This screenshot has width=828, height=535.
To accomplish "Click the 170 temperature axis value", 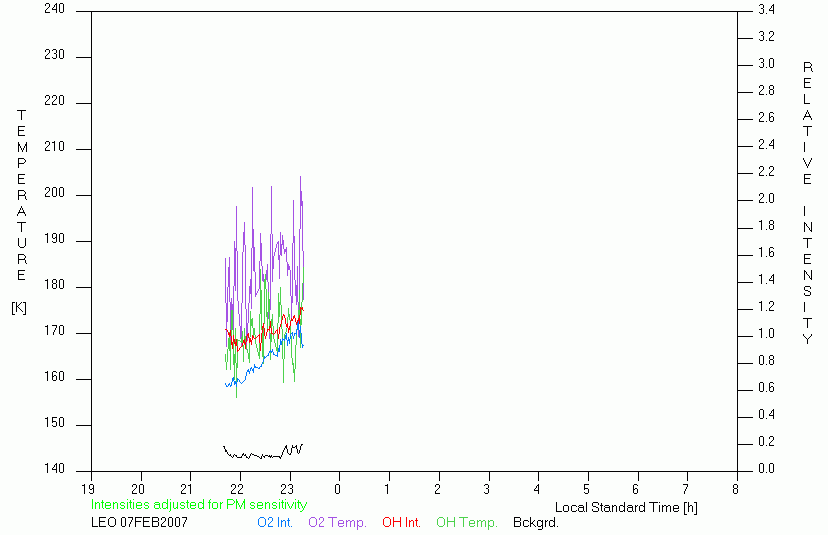I will 54,331.
